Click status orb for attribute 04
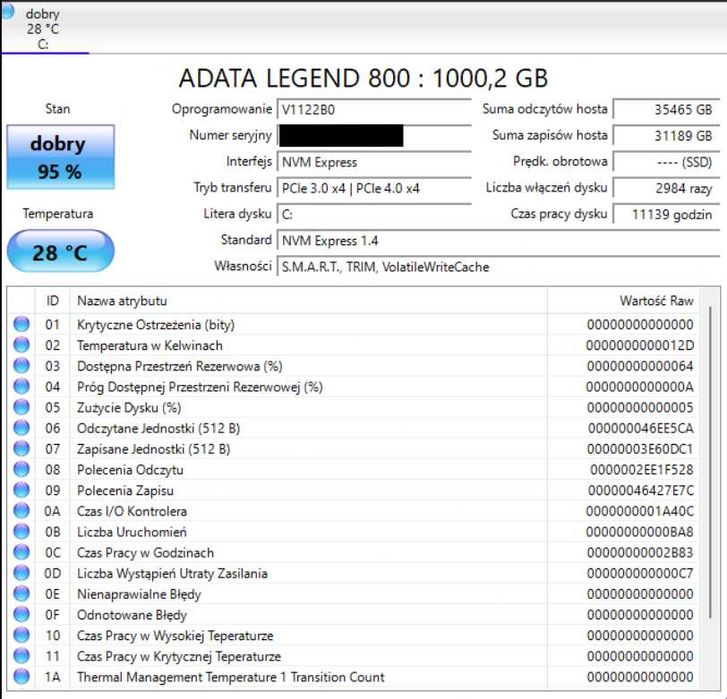The image size is (727, 699). point(21,386)
